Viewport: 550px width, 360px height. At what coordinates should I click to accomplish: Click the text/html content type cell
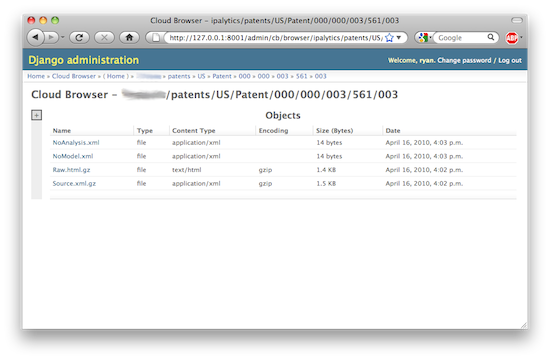coord(187,170)
